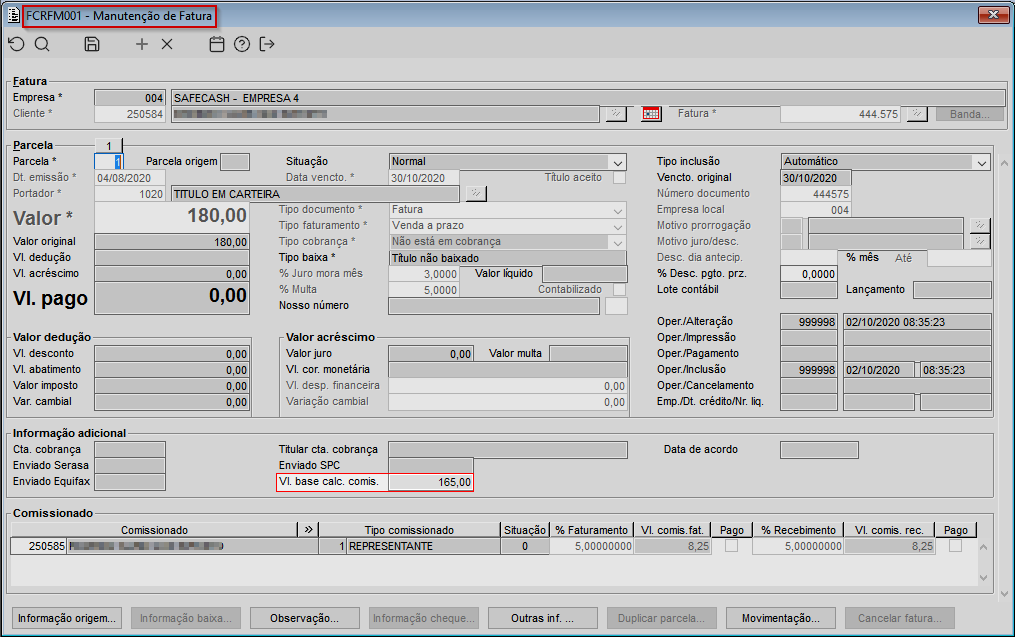Image resolution: width=1015 pixels, height=637 pixels.
Task: Expand the Tipo inclusão dropdown
Action: point(980,162)
